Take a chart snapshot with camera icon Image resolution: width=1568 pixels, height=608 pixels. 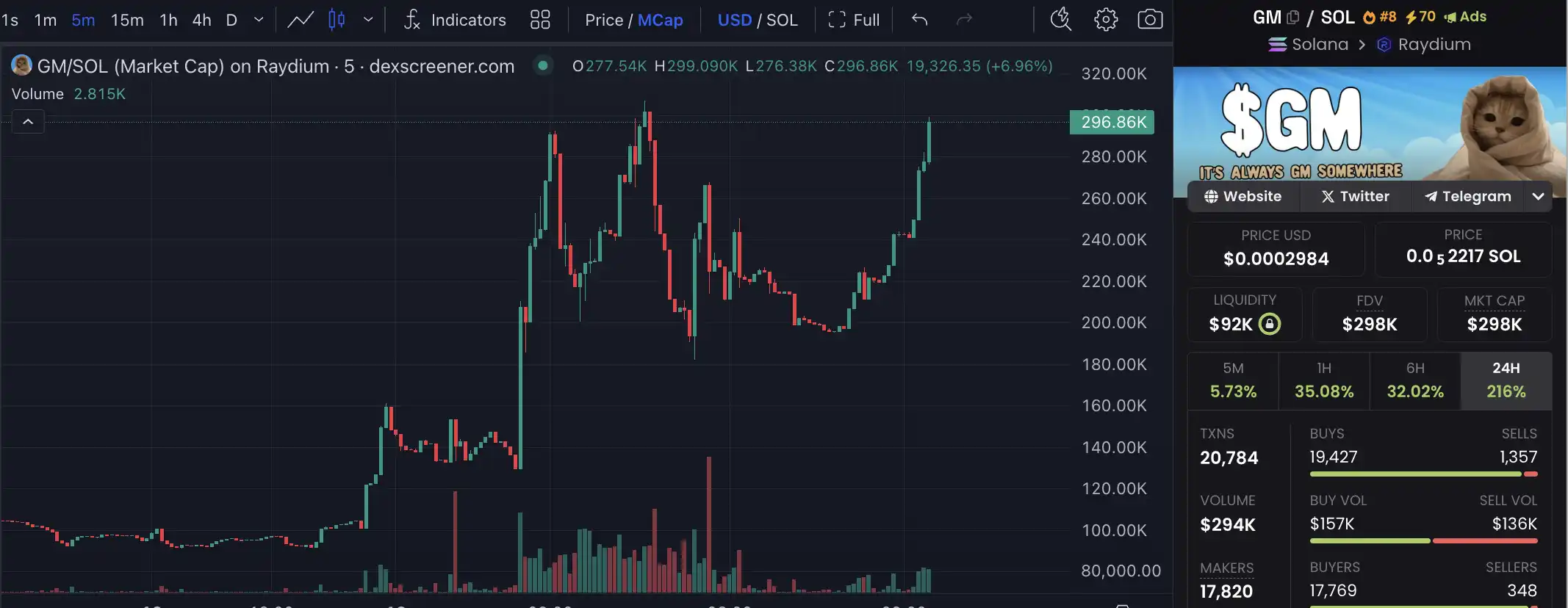[x=1150, y=20]
